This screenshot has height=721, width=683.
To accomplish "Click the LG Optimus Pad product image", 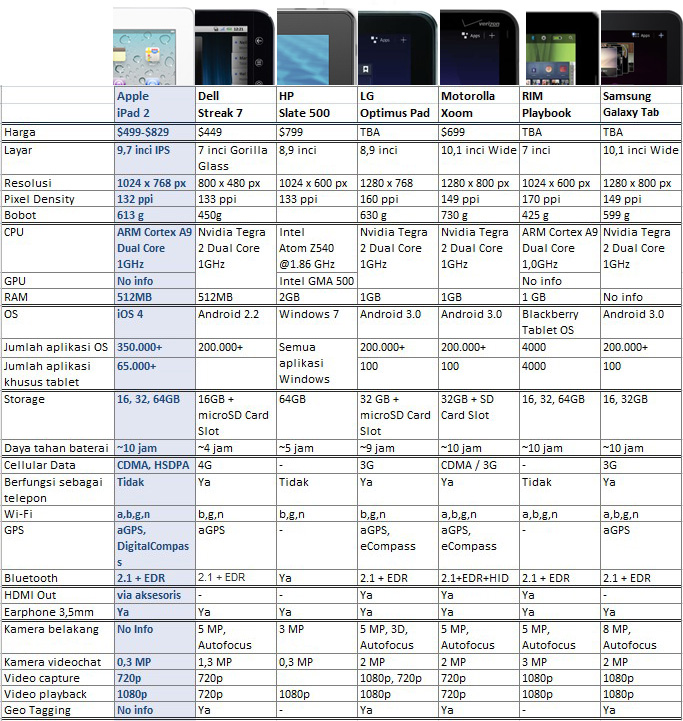I will [398, 47].
